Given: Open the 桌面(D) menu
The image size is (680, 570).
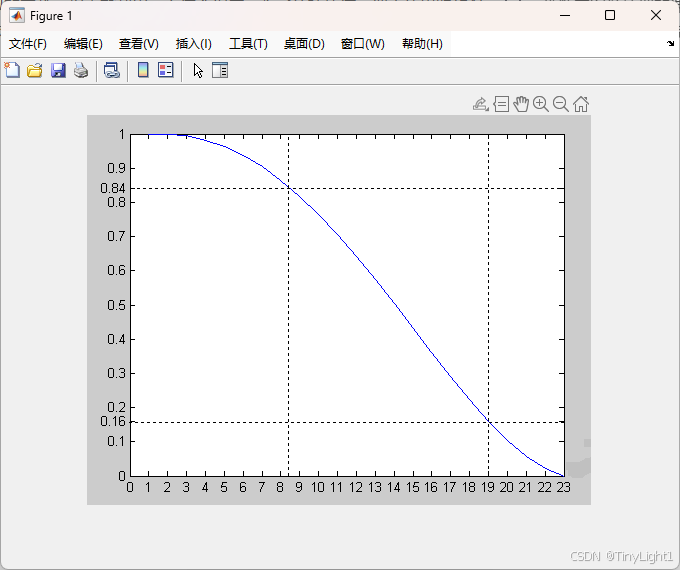Looking at the screenshot, I should click(x=304, y=44).
